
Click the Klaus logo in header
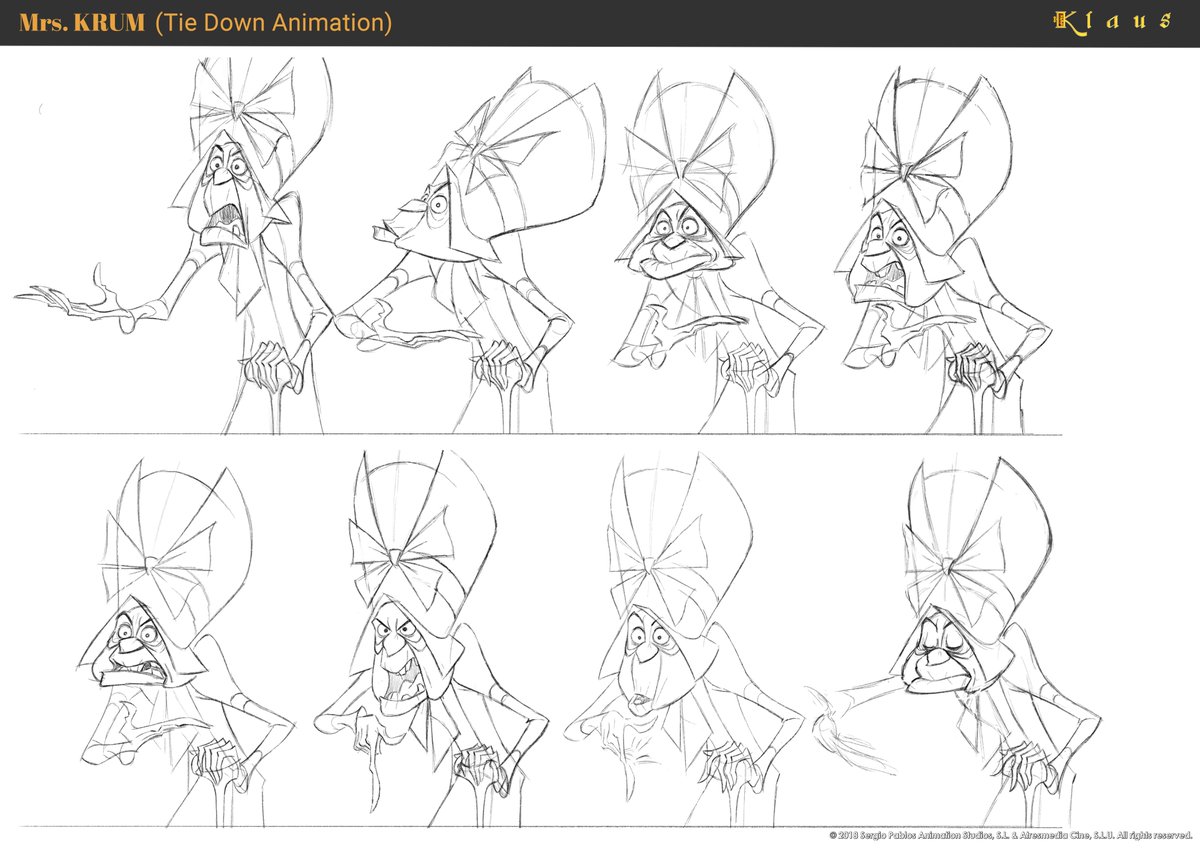point(1113,21)
